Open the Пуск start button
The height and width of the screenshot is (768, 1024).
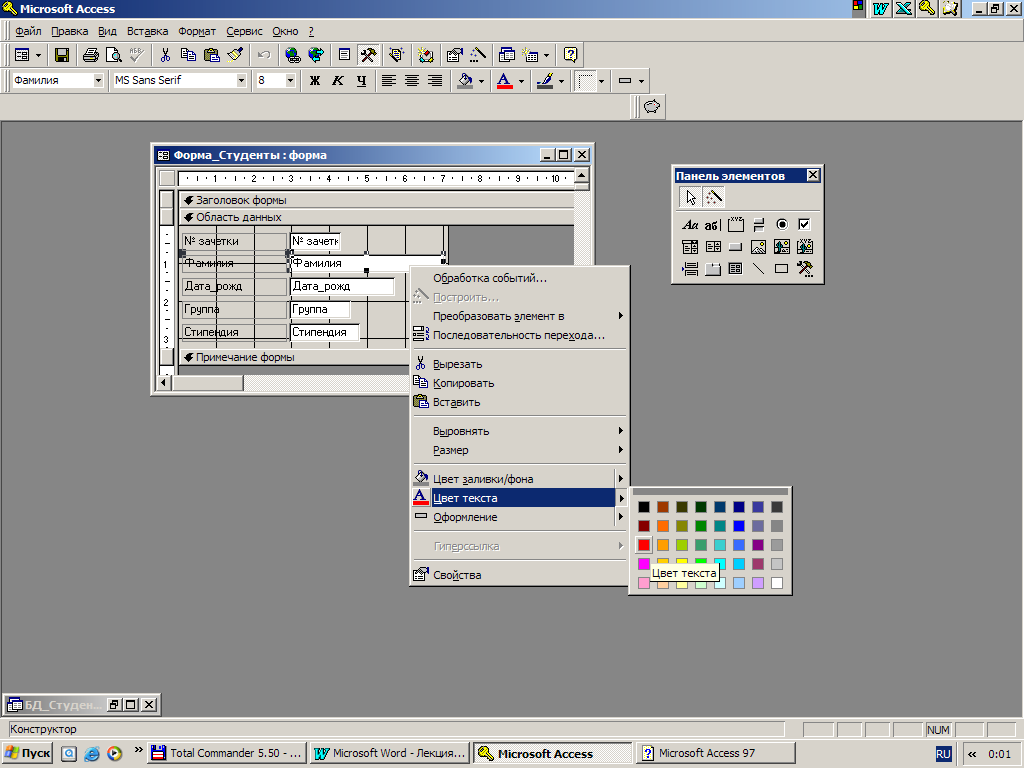(27, 753)
